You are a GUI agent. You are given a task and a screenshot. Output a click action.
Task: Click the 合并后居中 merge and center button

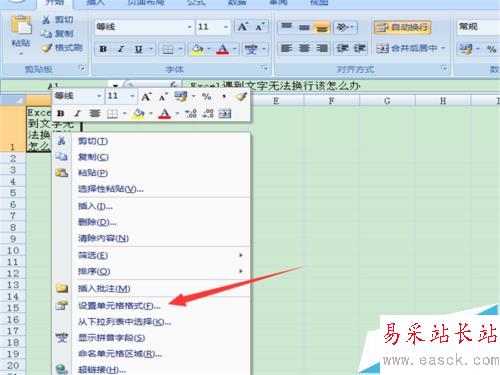tap(407, 49)
